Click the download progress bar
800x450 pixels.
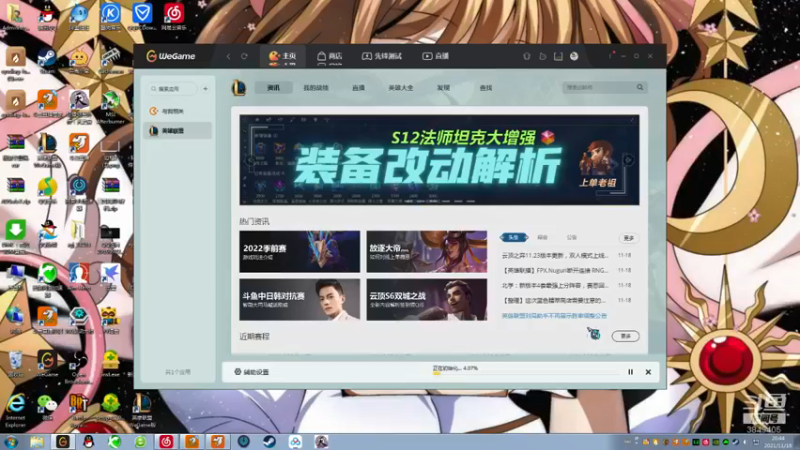click(526, 373)
